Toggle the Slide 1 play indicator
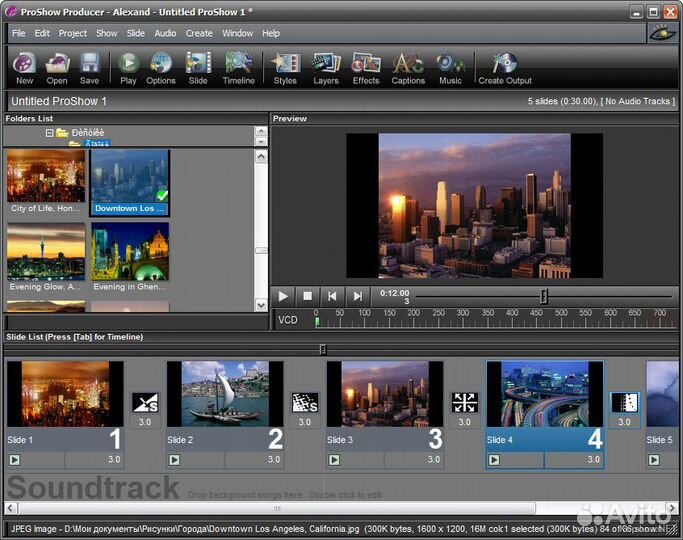 [15, 460]
